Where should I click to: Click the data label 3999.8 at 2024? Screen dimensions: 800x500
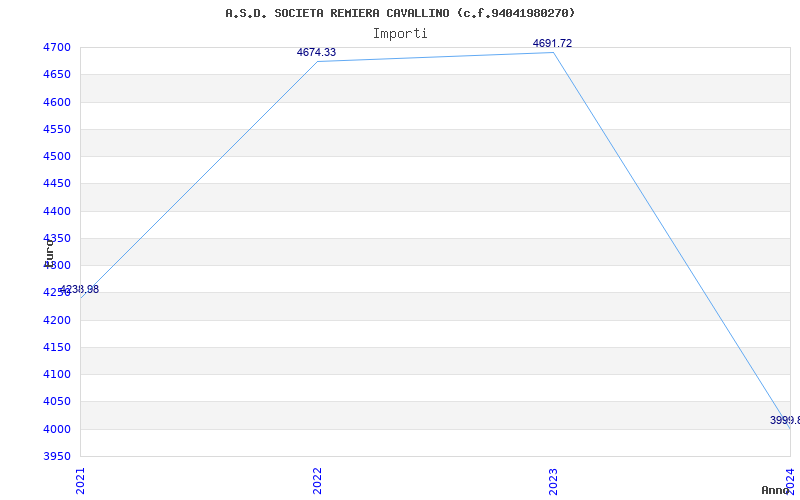click(785, 420)
